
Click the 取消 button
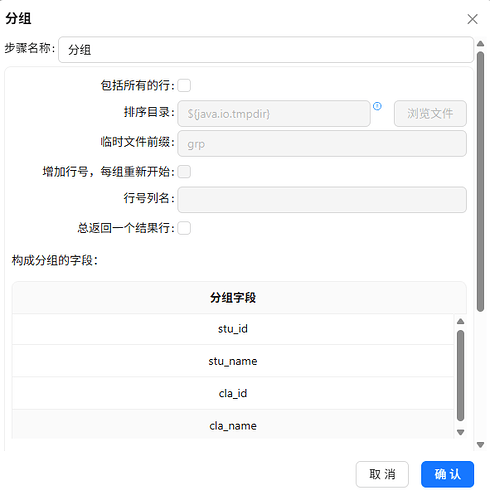click(x=382, y=474)
